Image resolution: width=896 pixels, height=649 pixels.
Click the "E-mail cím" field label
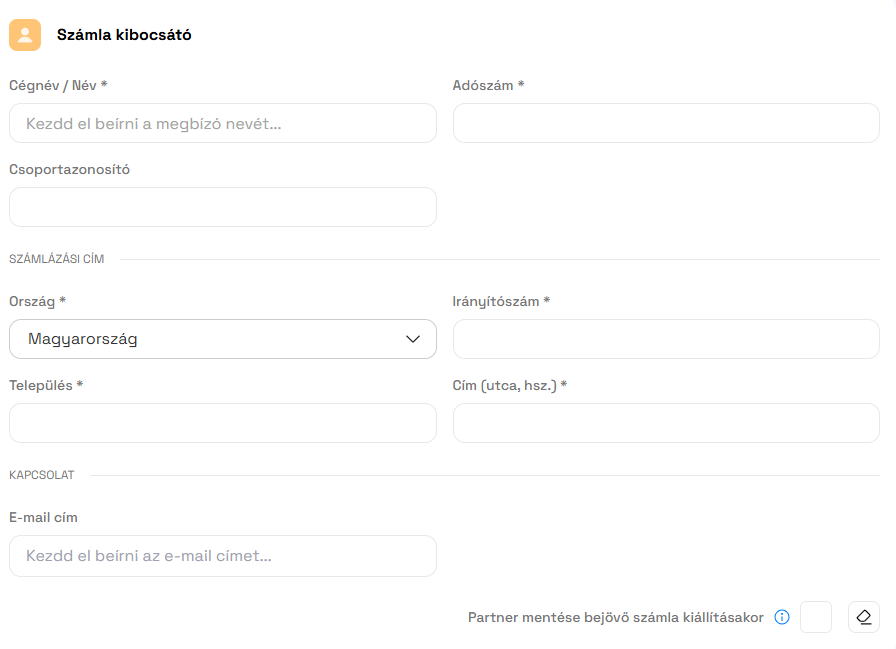43,518
